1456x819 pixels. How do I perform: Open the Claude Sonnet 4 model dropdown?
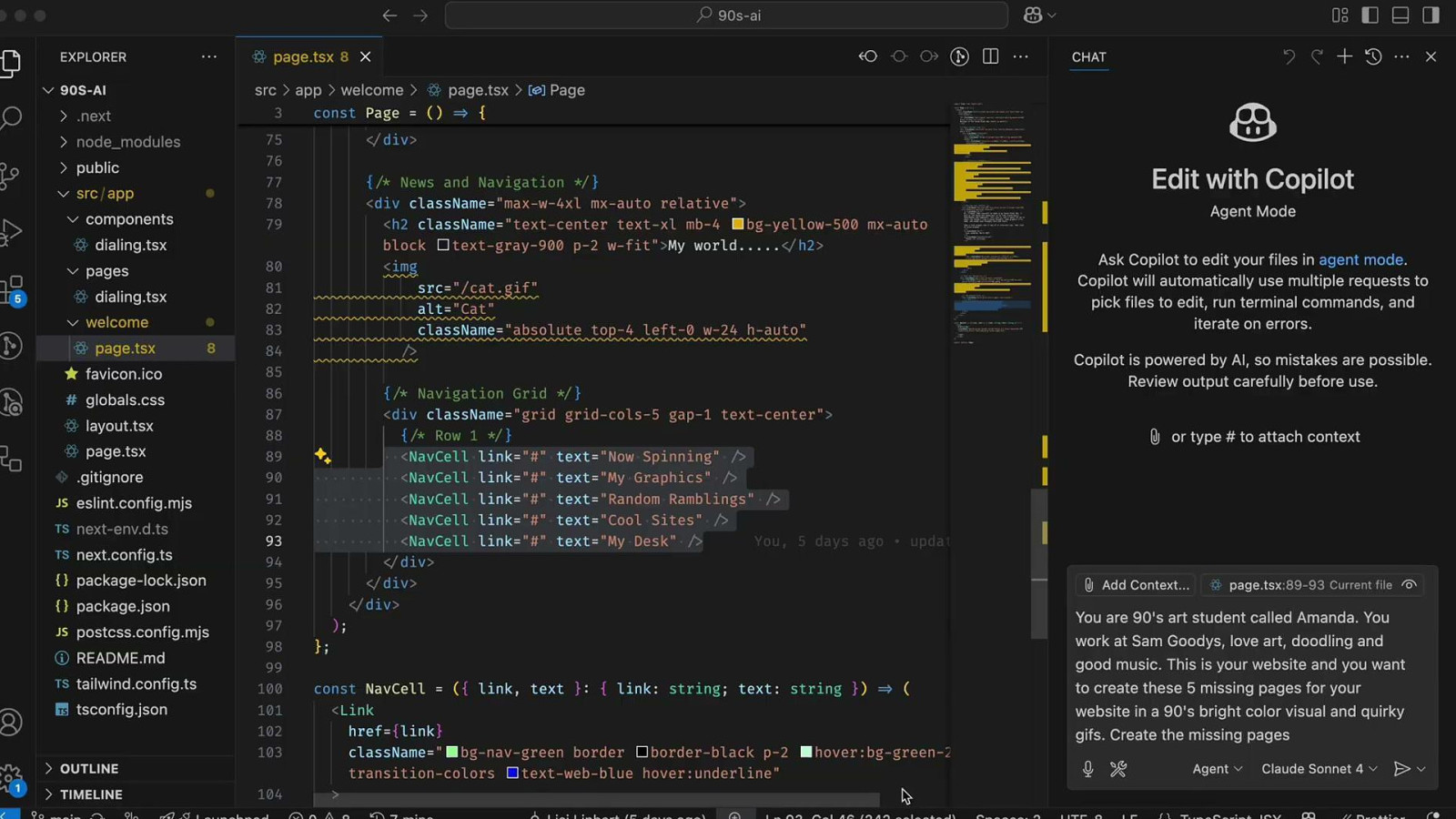(x=1319, y=769)
